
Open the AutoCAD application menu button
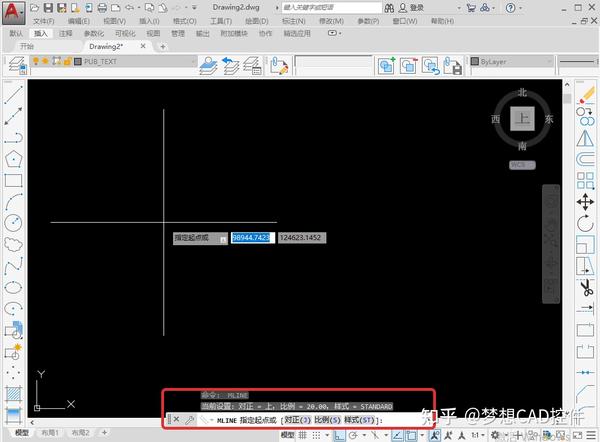(x=13, y=13)
